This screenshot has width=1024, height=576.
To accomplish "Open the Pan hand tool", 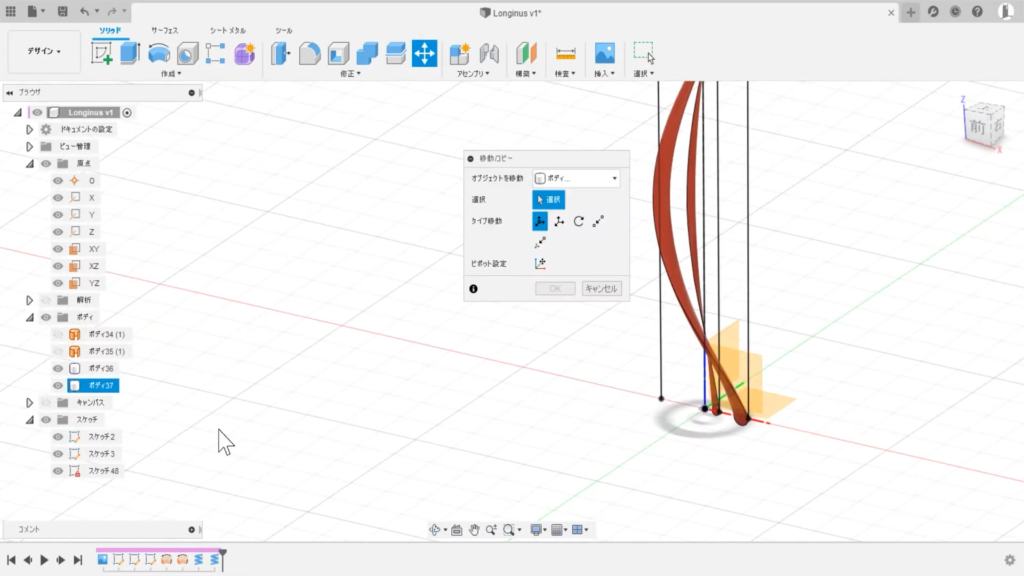I will click(x=474, y=530).
